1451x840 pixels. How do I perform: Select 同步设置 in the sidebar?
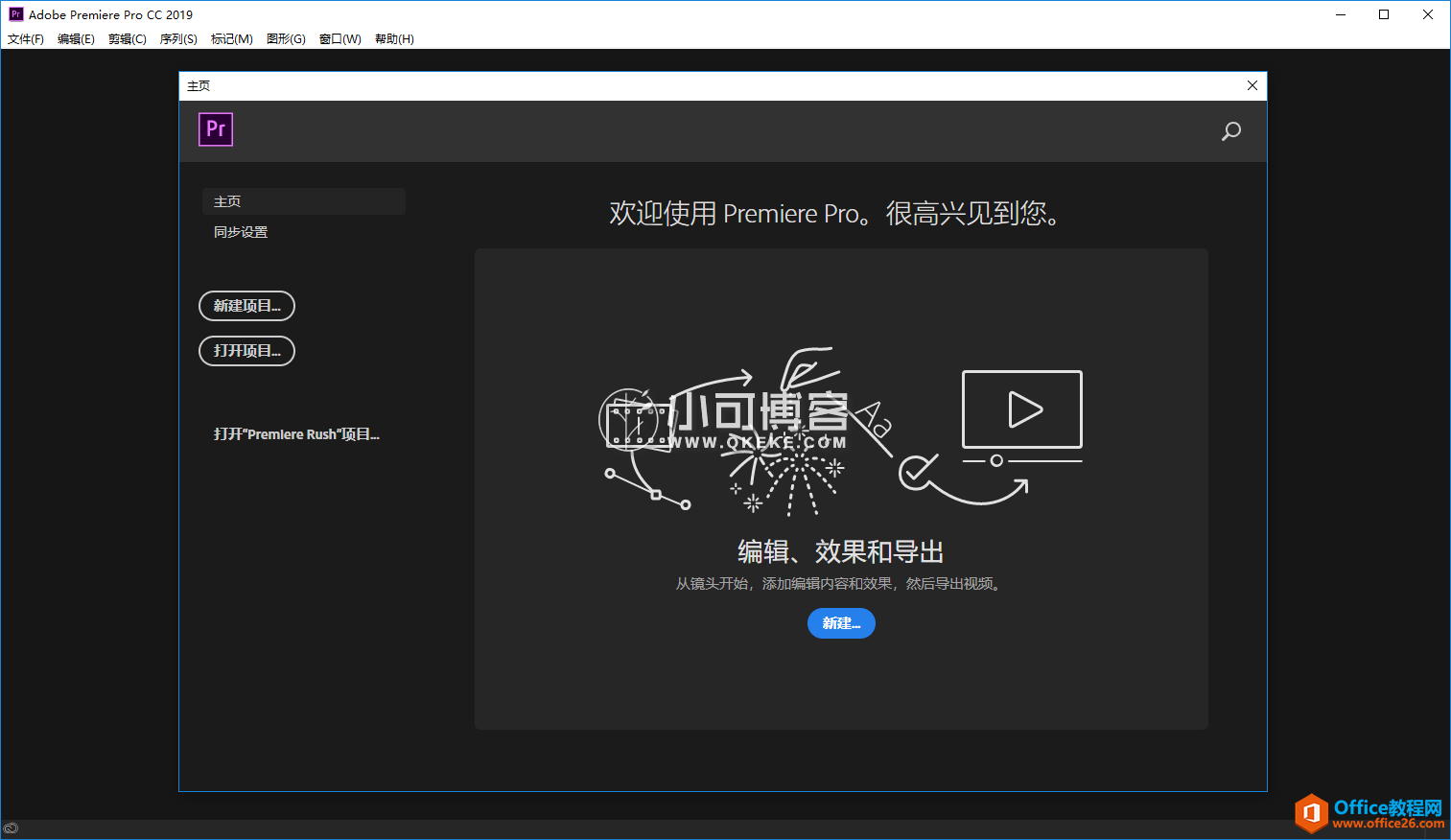click(241, 232)
